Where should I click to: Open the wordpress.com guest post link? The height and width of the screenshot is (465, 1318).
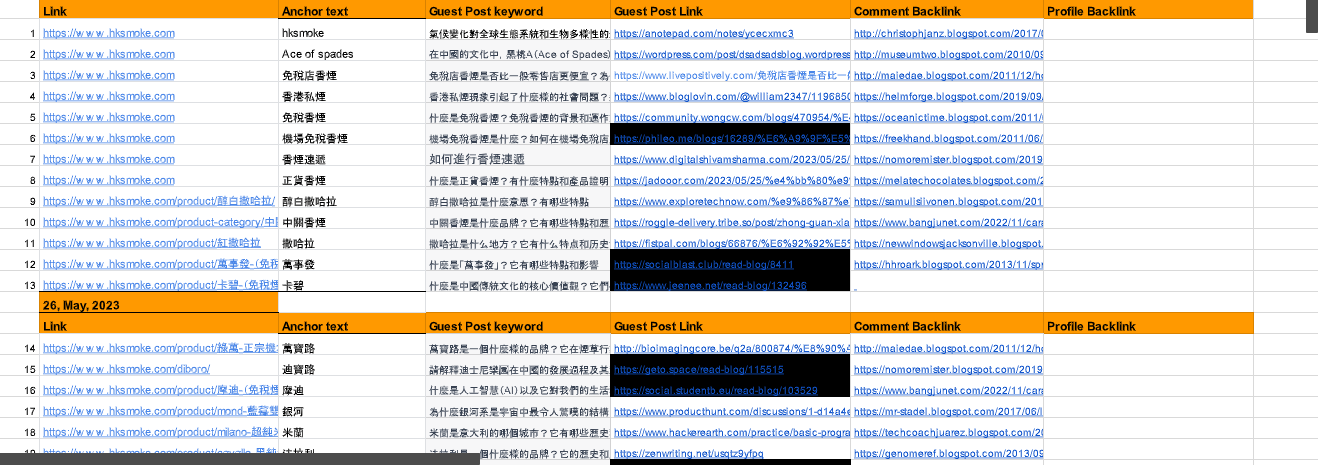click(x=731, y=54)
